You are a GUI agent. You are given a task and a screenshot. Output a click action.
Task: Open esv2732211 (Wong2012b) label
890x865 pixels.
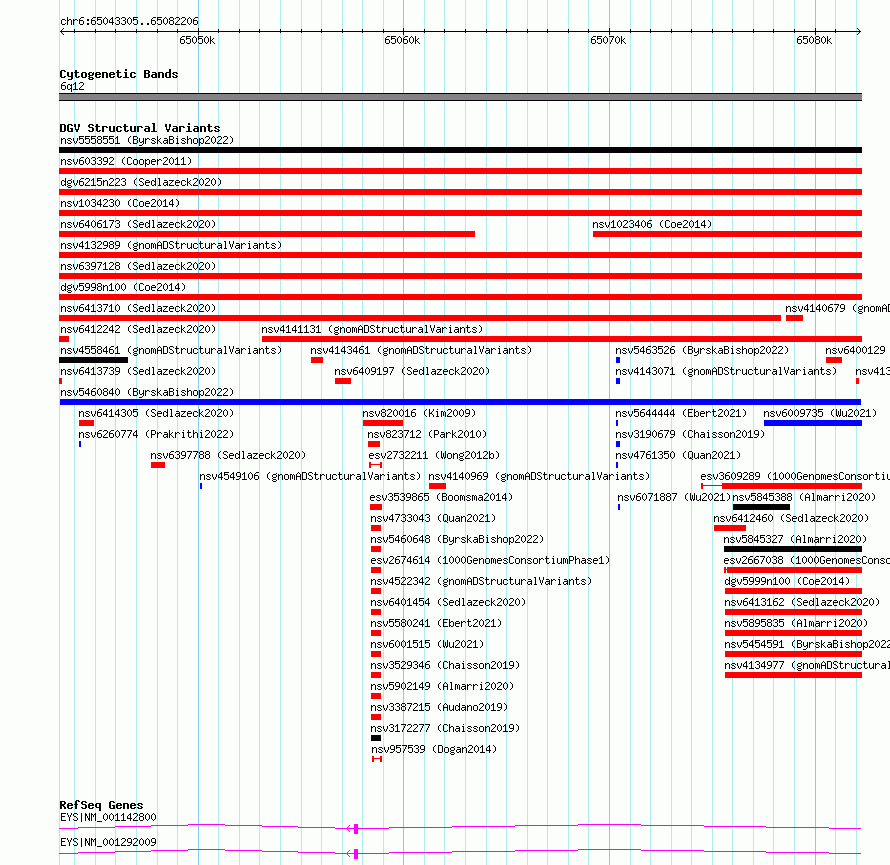[x=434, y=455]
